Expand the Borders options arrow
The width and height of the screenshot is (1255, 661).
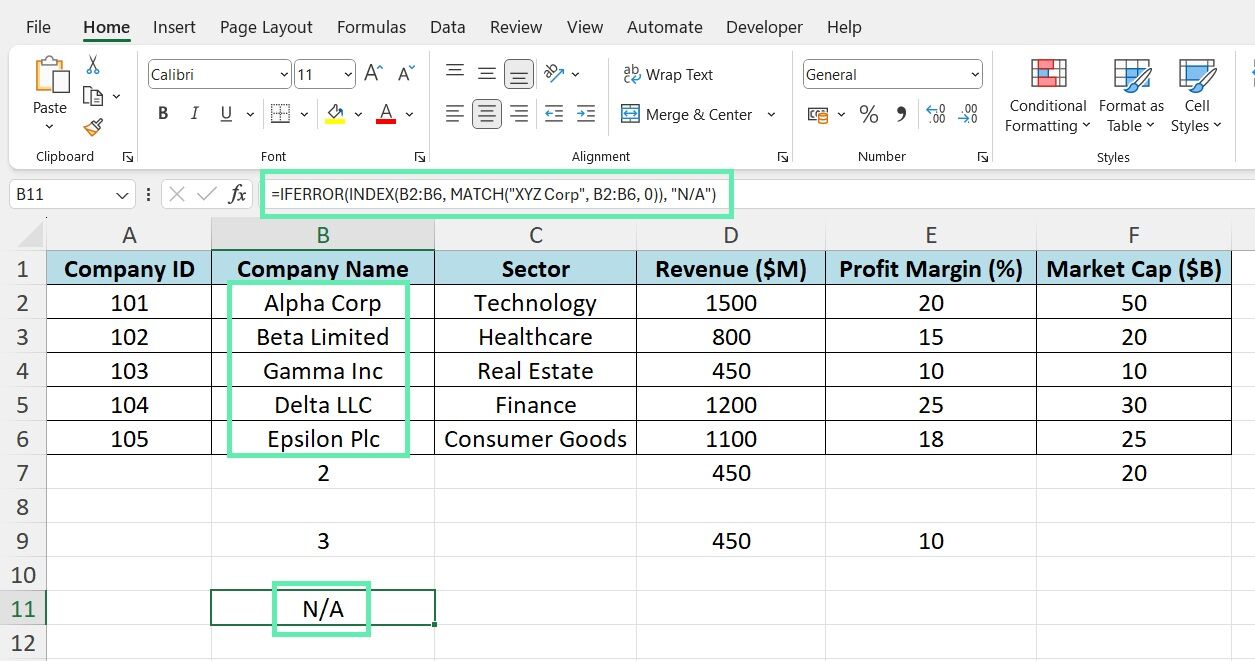pos(303,114)
